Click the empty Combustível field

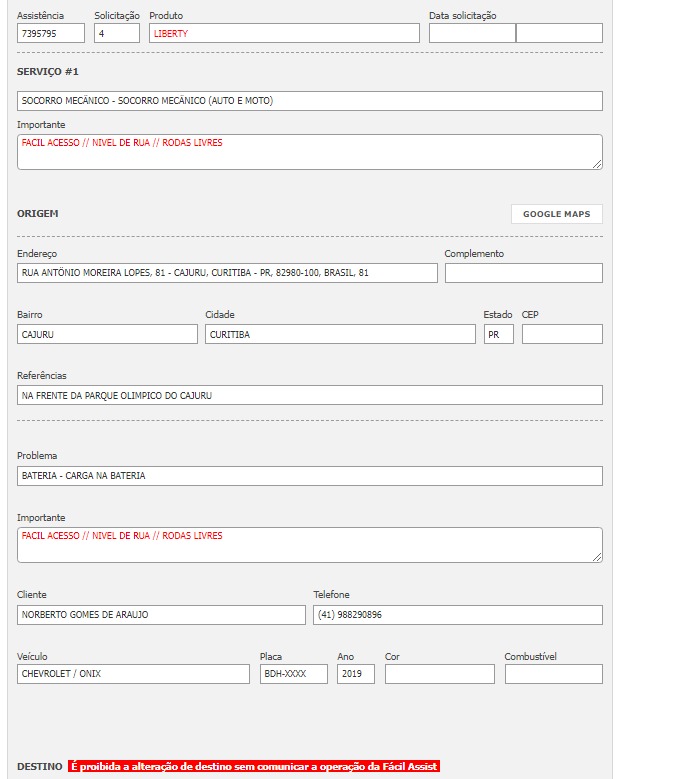click(x=553, y=674)
